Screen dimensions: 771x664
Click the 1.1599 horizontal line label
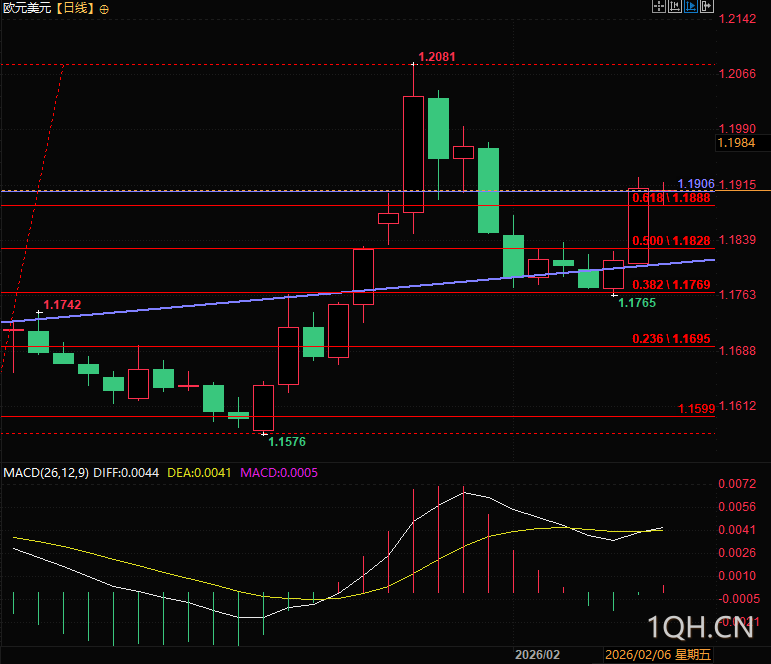(696, 409)
